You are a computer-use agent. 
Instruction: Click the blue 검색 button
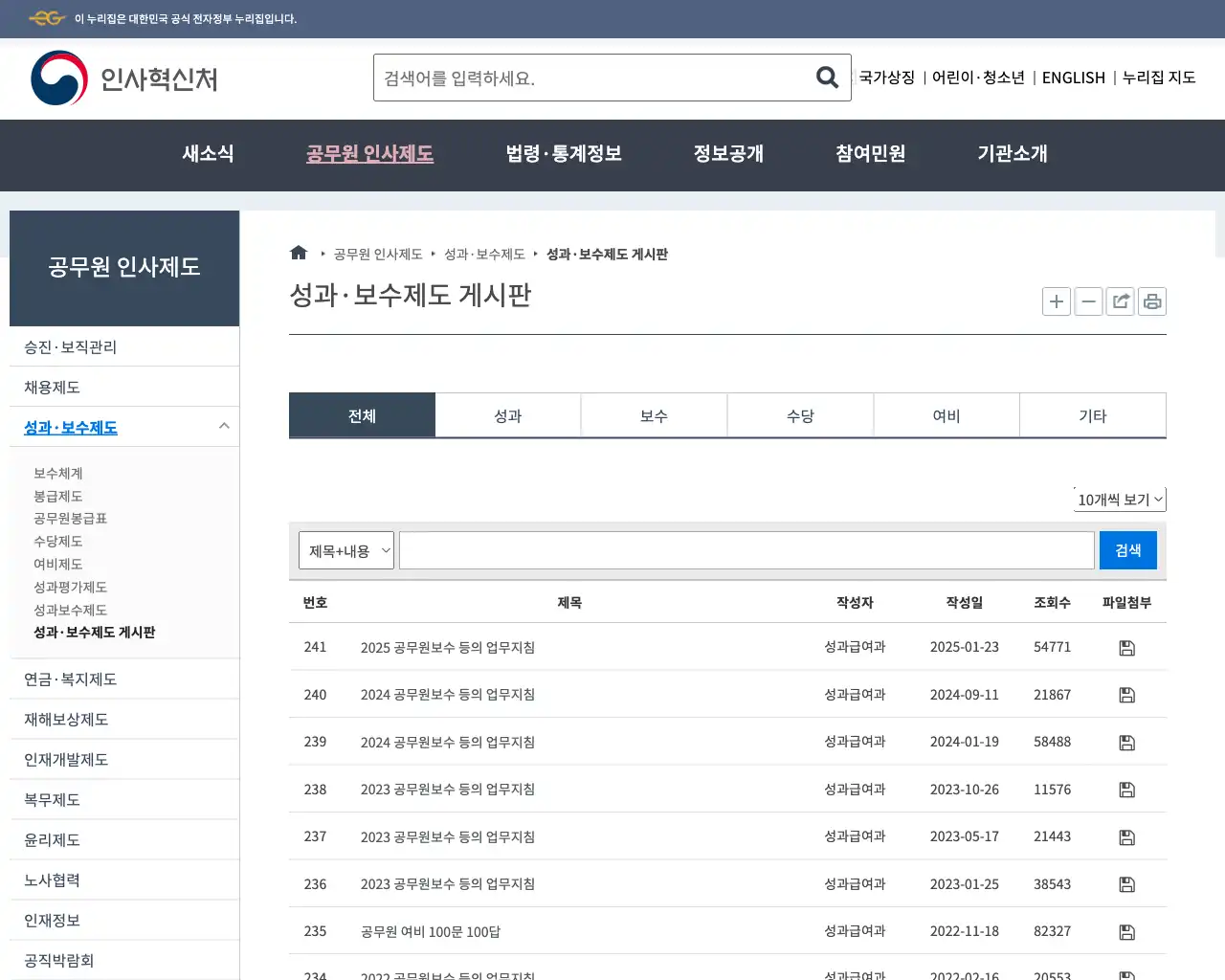(x=1128, y=550)
